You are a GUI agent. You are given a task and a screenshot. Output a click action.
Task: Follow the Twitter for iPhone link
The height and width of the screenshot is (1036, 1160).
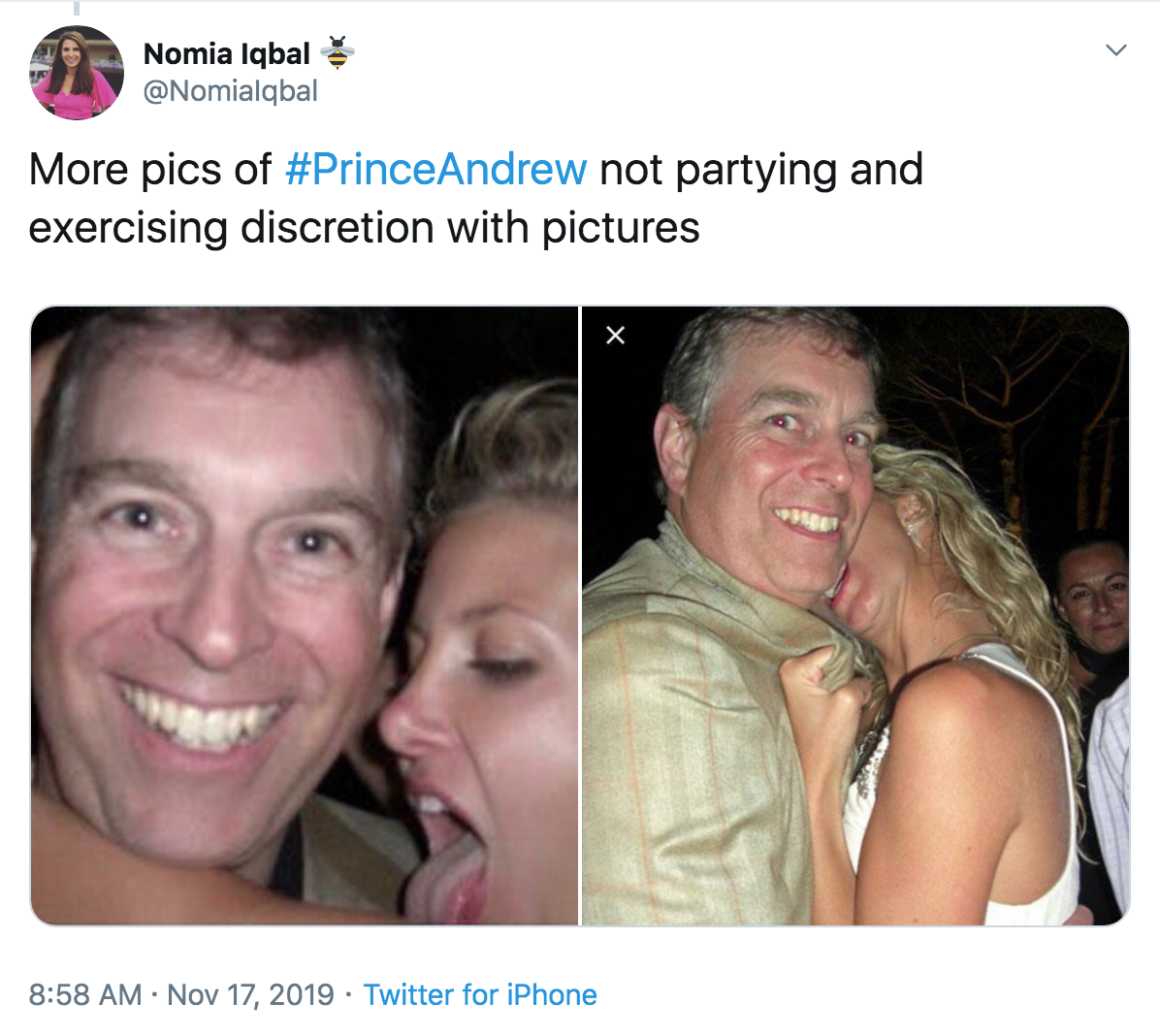point(480,995)
